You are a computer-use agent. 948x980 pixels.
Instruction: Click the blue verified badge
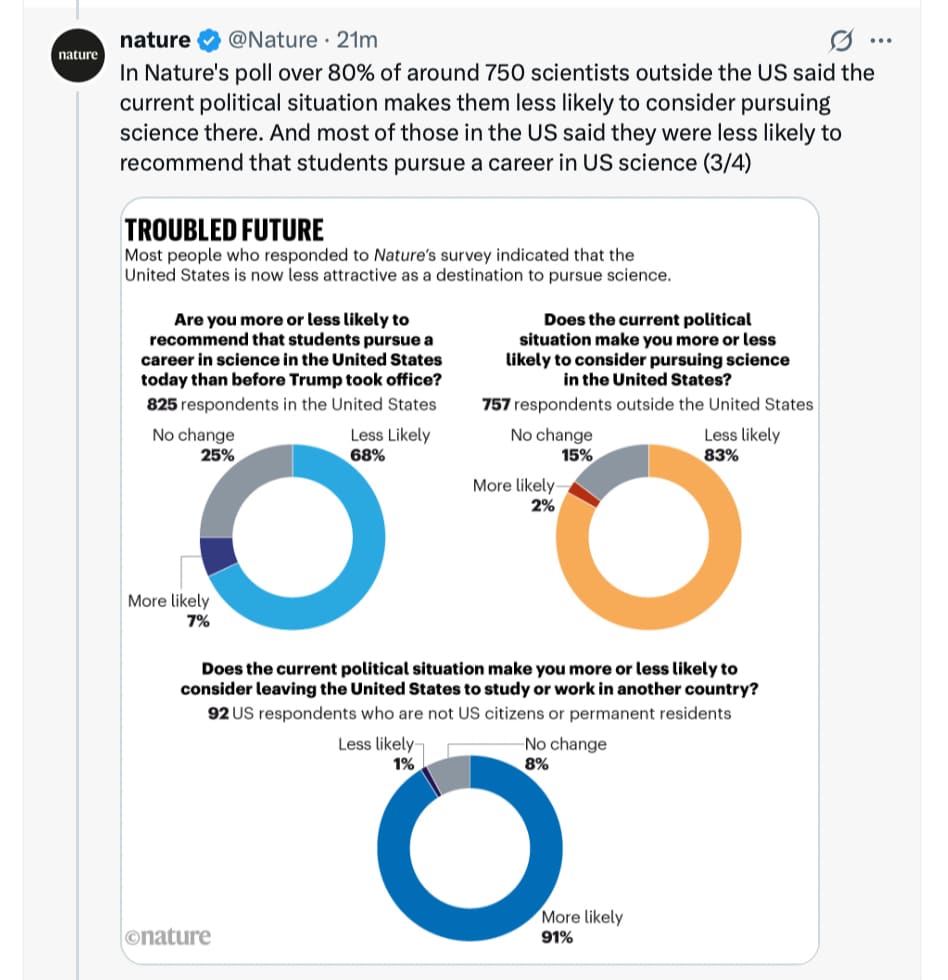pos(209,41)
